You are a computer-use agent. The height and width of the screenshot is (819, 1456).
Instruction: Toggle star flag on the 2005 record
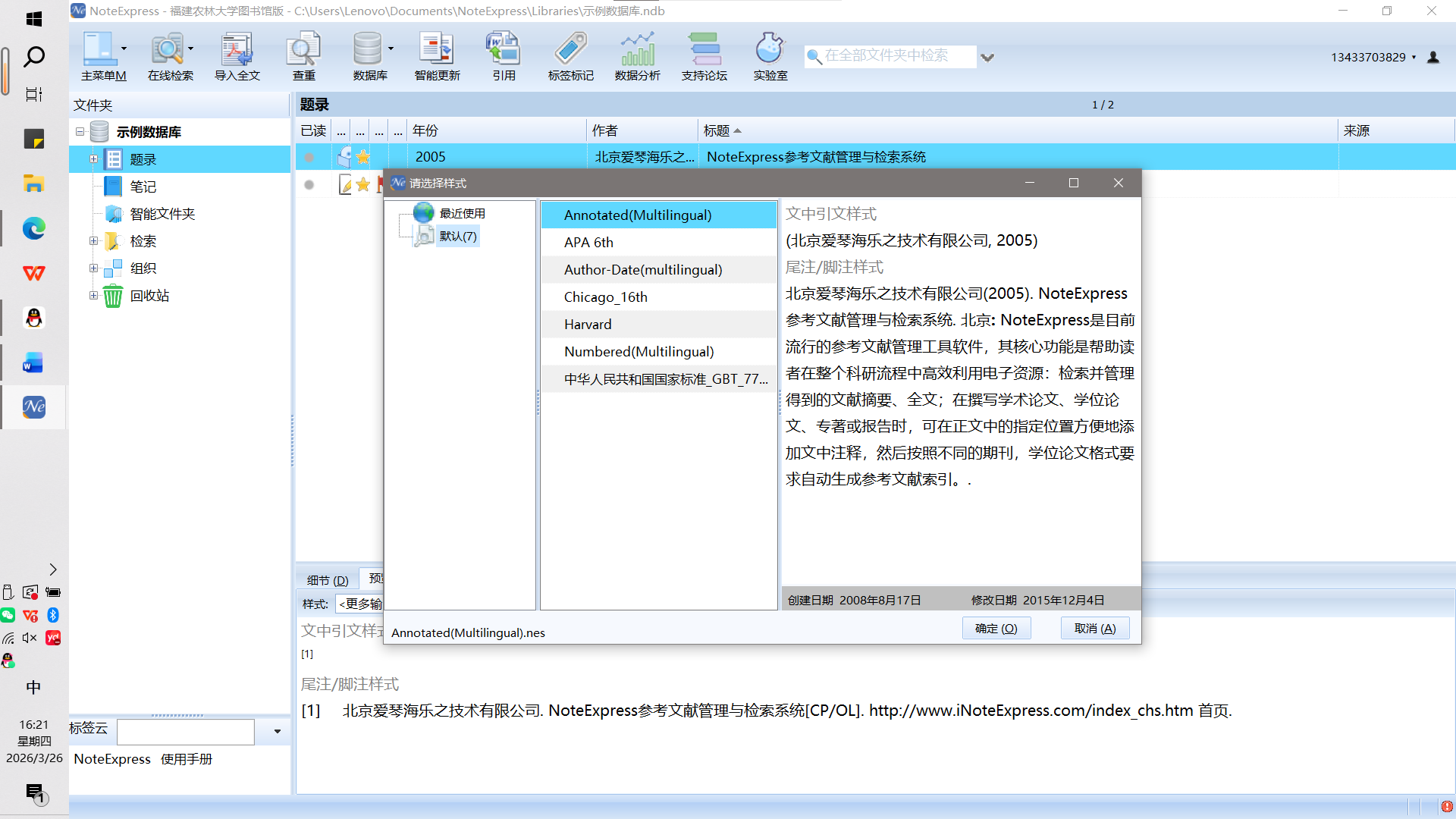(363, 157)
